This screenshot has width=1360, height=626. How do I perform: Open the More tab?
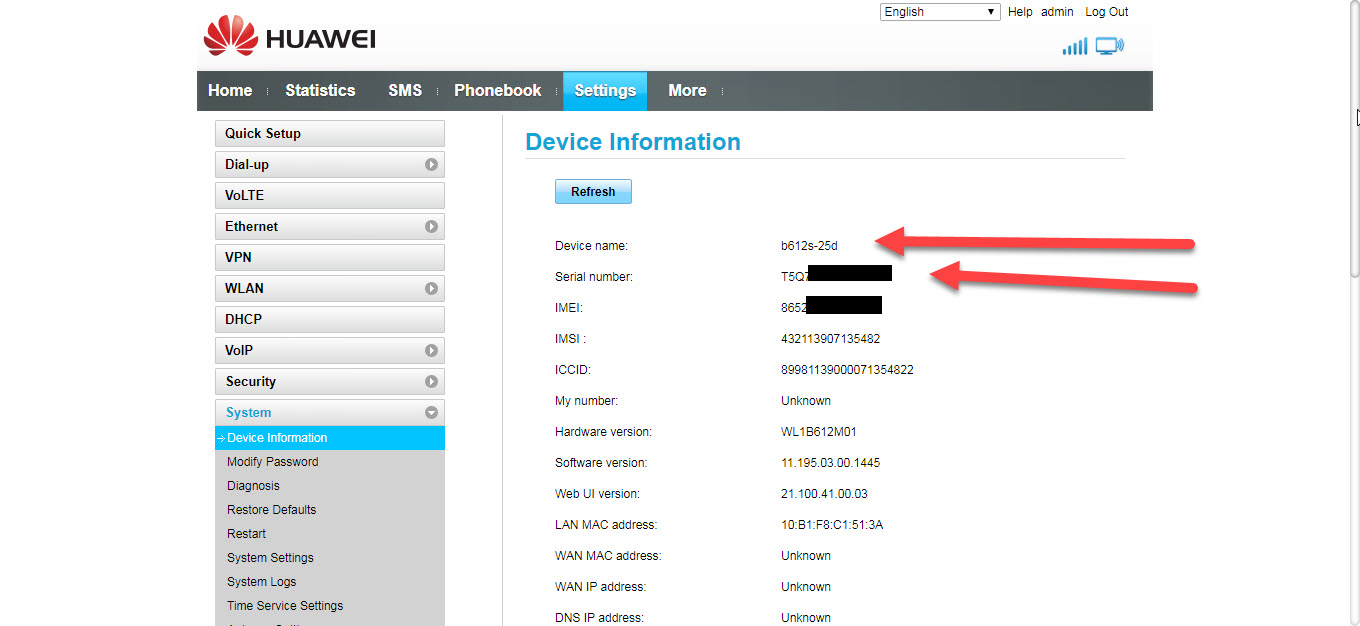pyautogui.click(x=687, y=90)
